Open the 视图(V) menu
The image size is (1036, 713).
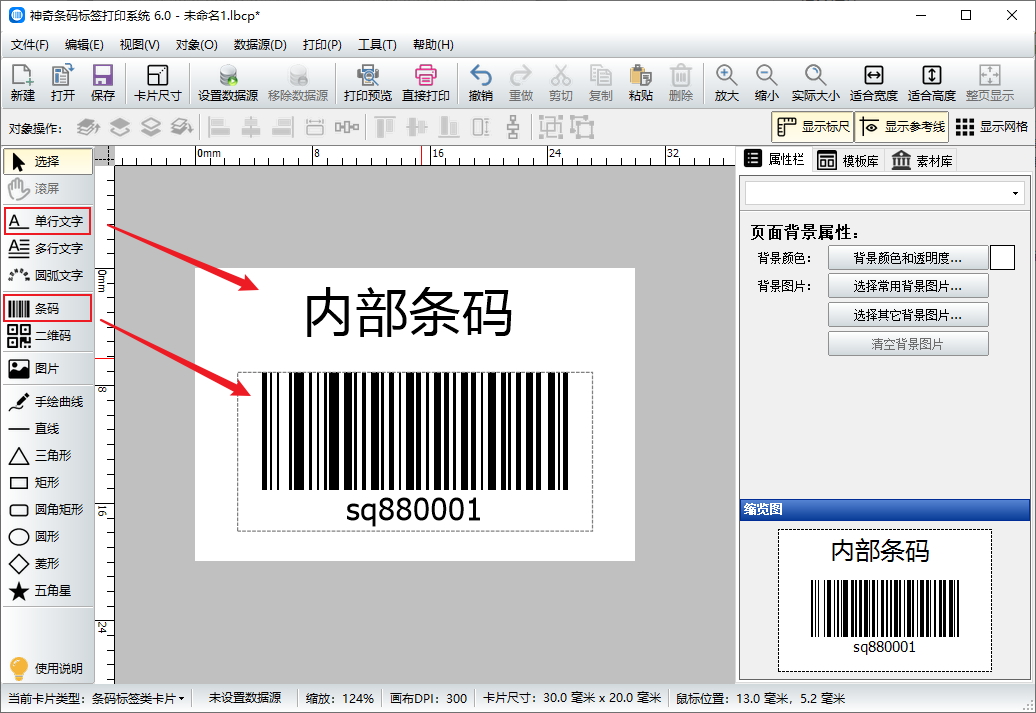[139, 45]
